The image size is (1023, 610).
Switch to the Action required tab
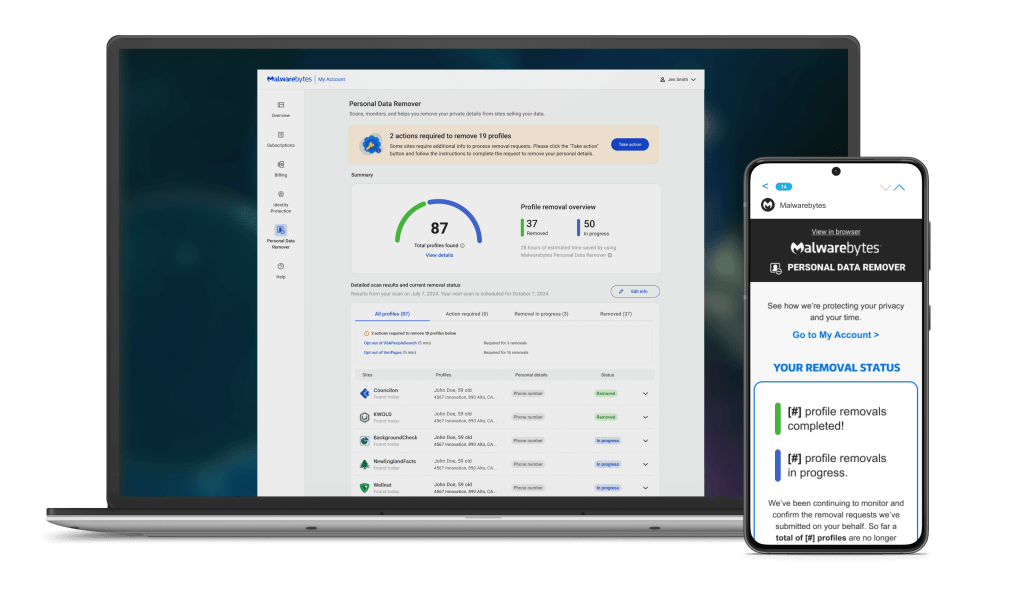click(465, 314)
